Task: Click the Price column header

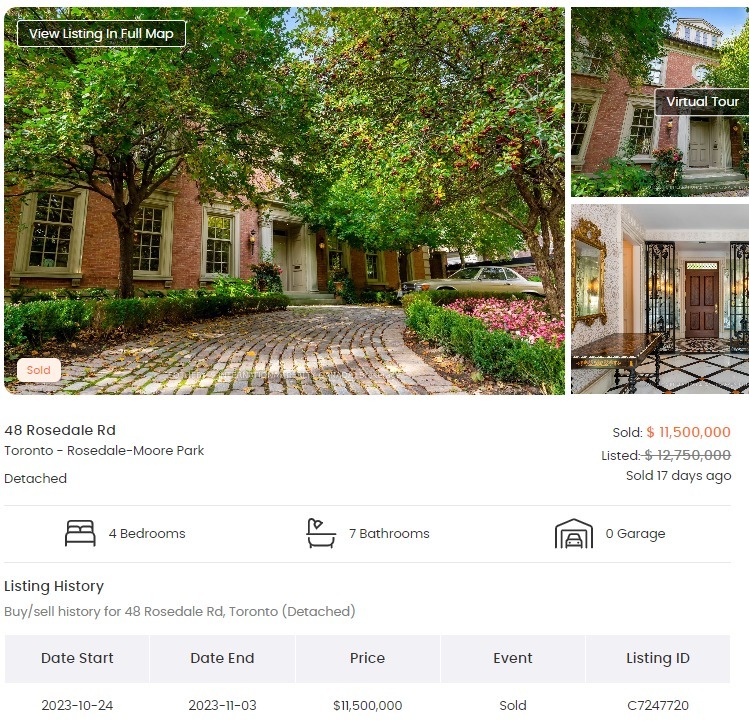Action: [x=367, y=658]
